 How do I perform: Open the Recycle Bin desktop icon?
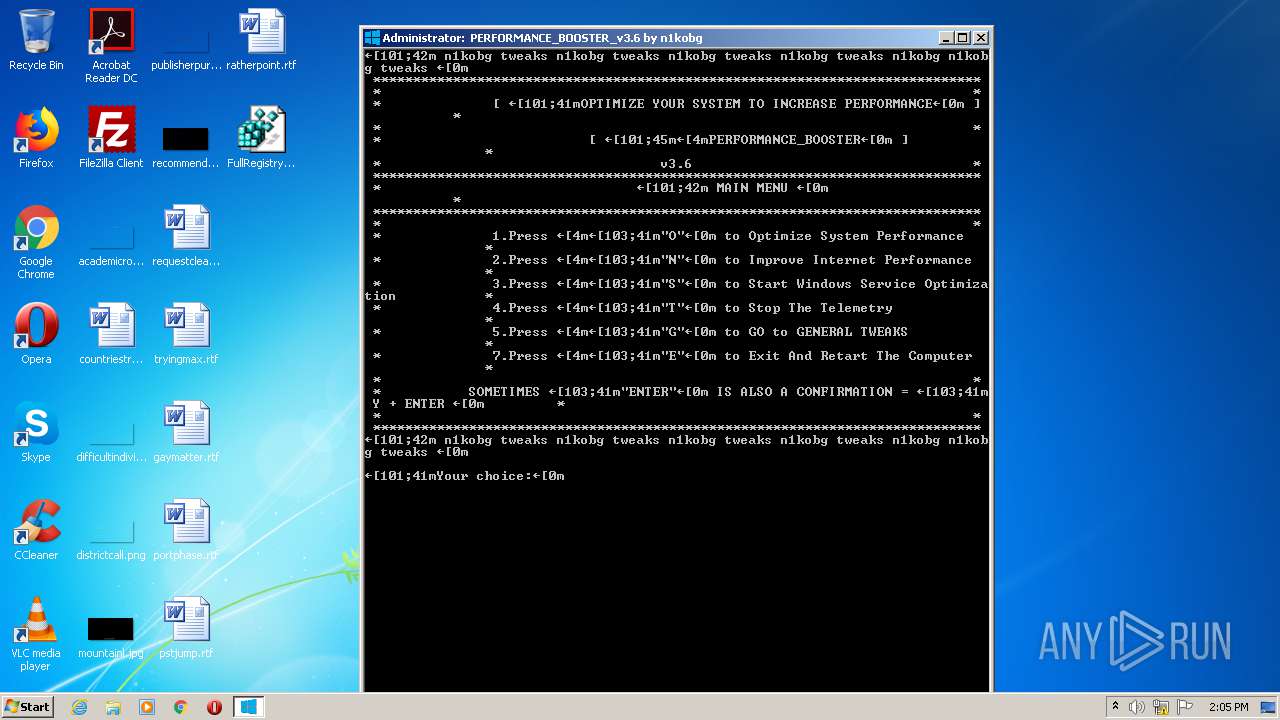pos(36,41)
